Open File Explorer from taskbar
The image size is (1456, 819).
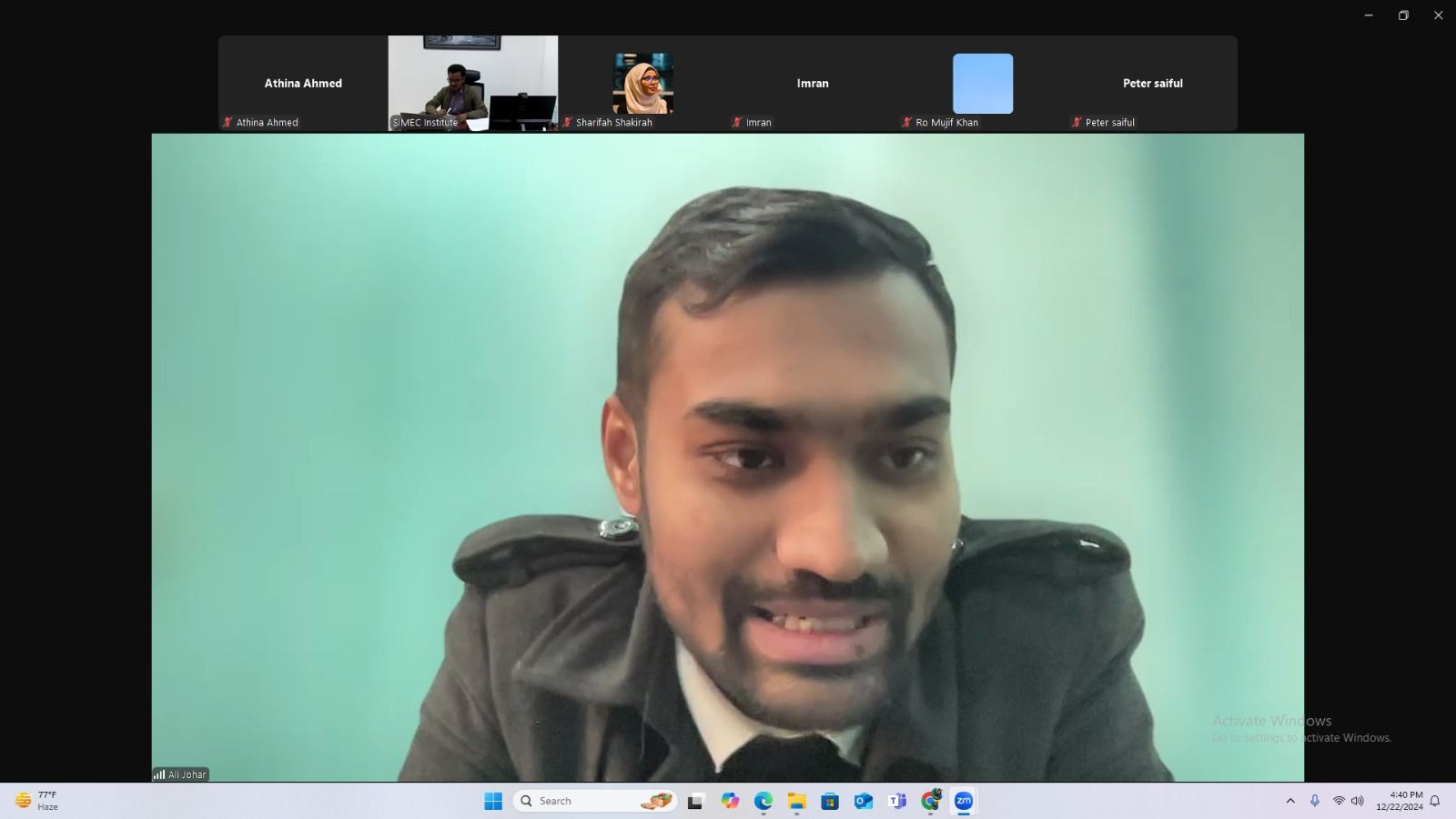[796, 801]
